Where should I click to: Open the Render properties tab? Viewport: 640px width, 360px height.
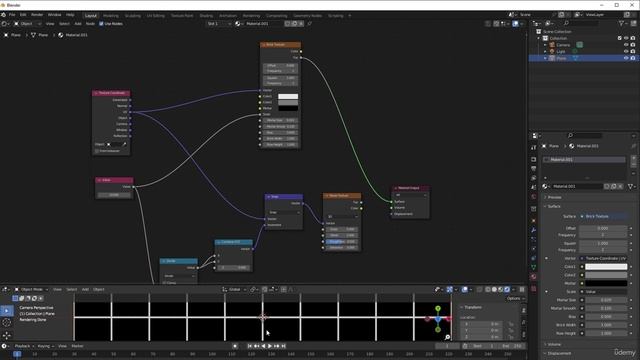coord(533,159)
